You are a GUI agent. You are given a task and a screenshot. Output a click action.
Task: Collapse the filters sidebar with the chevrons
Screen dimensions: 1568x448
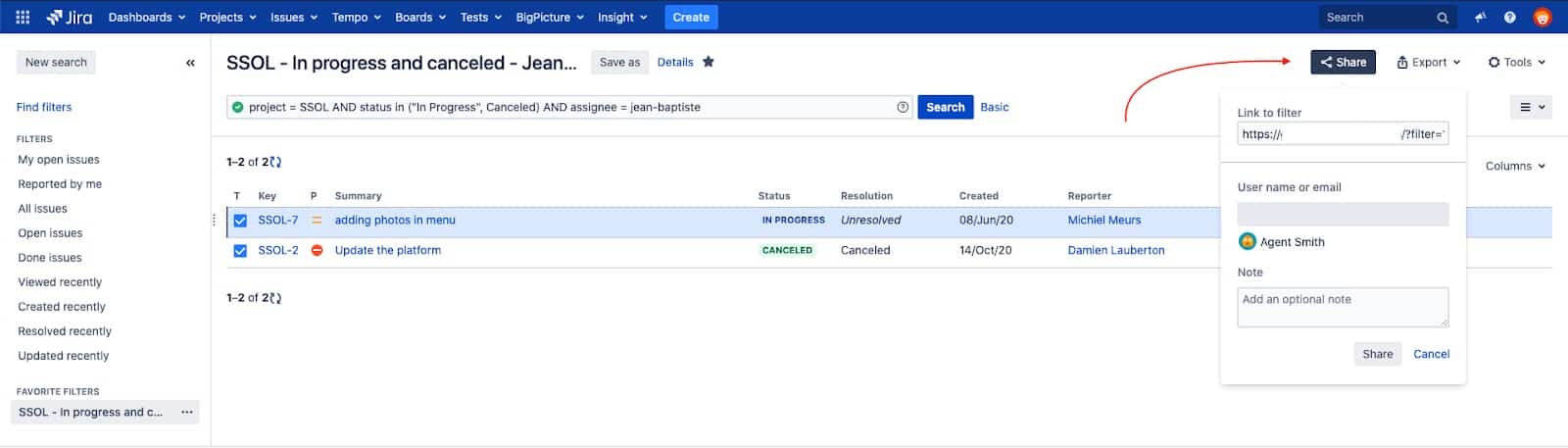click(190, 62)
